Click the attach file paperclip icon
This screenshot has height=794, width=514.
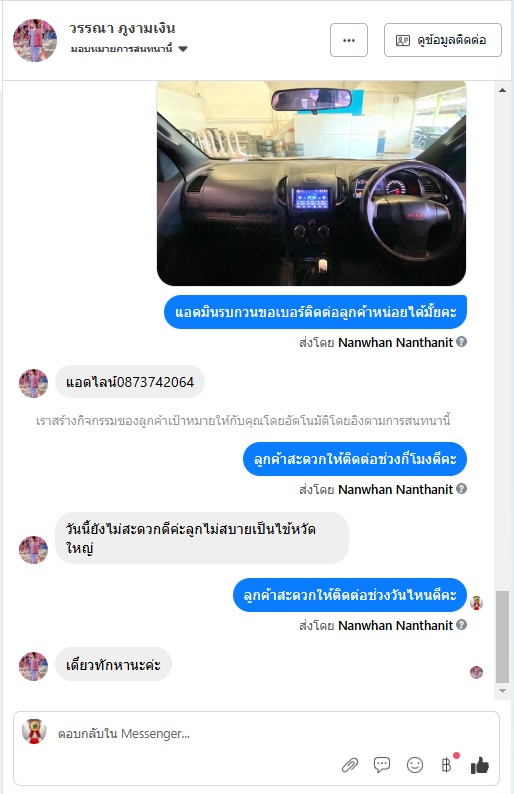[349, 765]
